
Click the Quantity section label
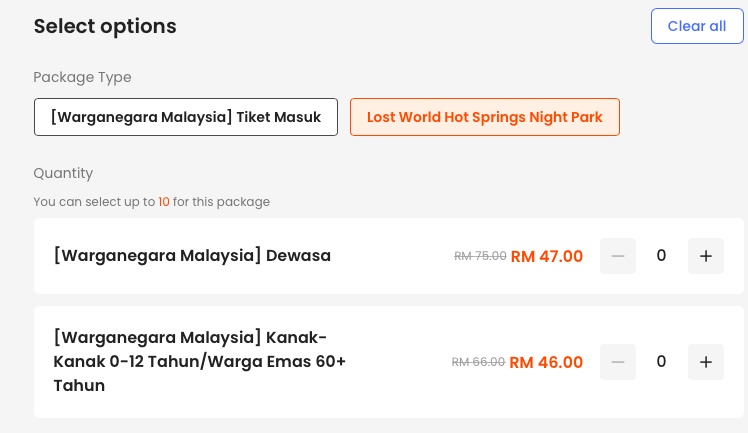(63, 173)
